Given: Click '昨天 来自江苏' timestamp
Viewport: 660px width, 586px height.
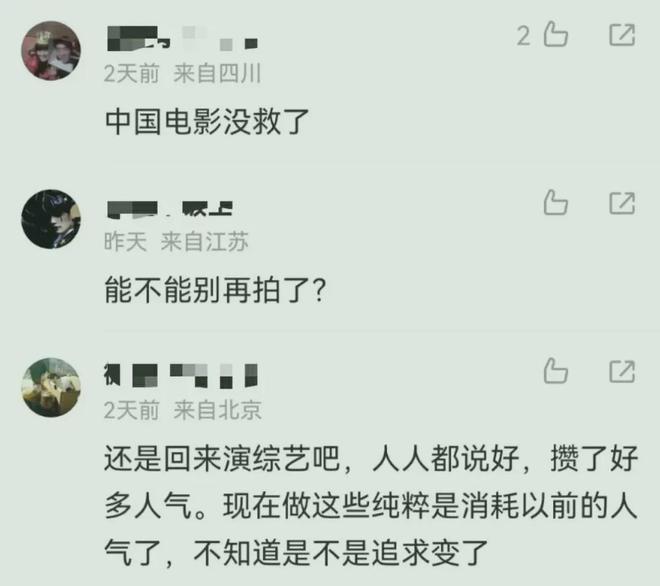Looking at the screenshot, I should (x=176, y=242).
